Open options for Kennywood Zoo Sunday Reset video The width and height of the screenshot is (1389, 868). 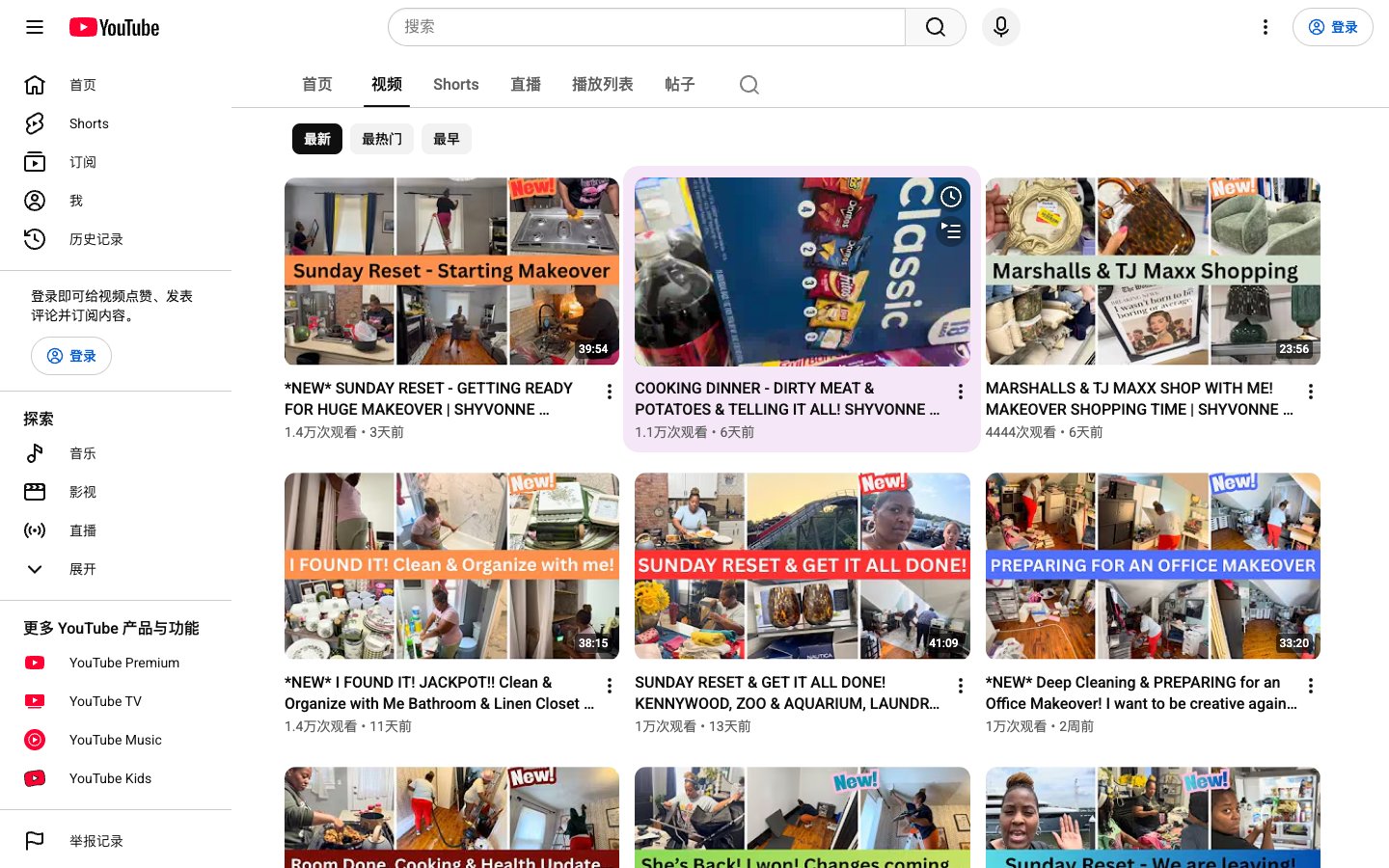pyautogui.click(x=961, y=686)
